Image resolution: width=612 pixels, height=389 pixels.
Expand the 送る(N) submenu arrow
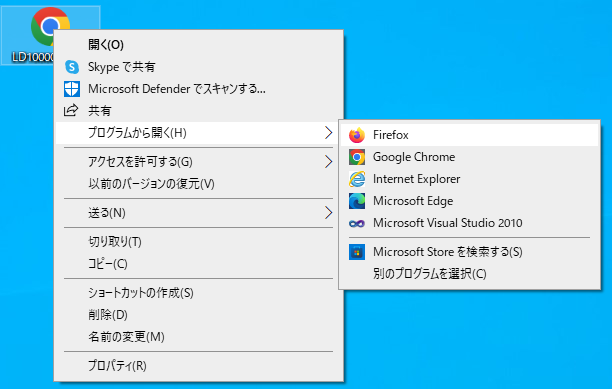(x=329, y=213)
